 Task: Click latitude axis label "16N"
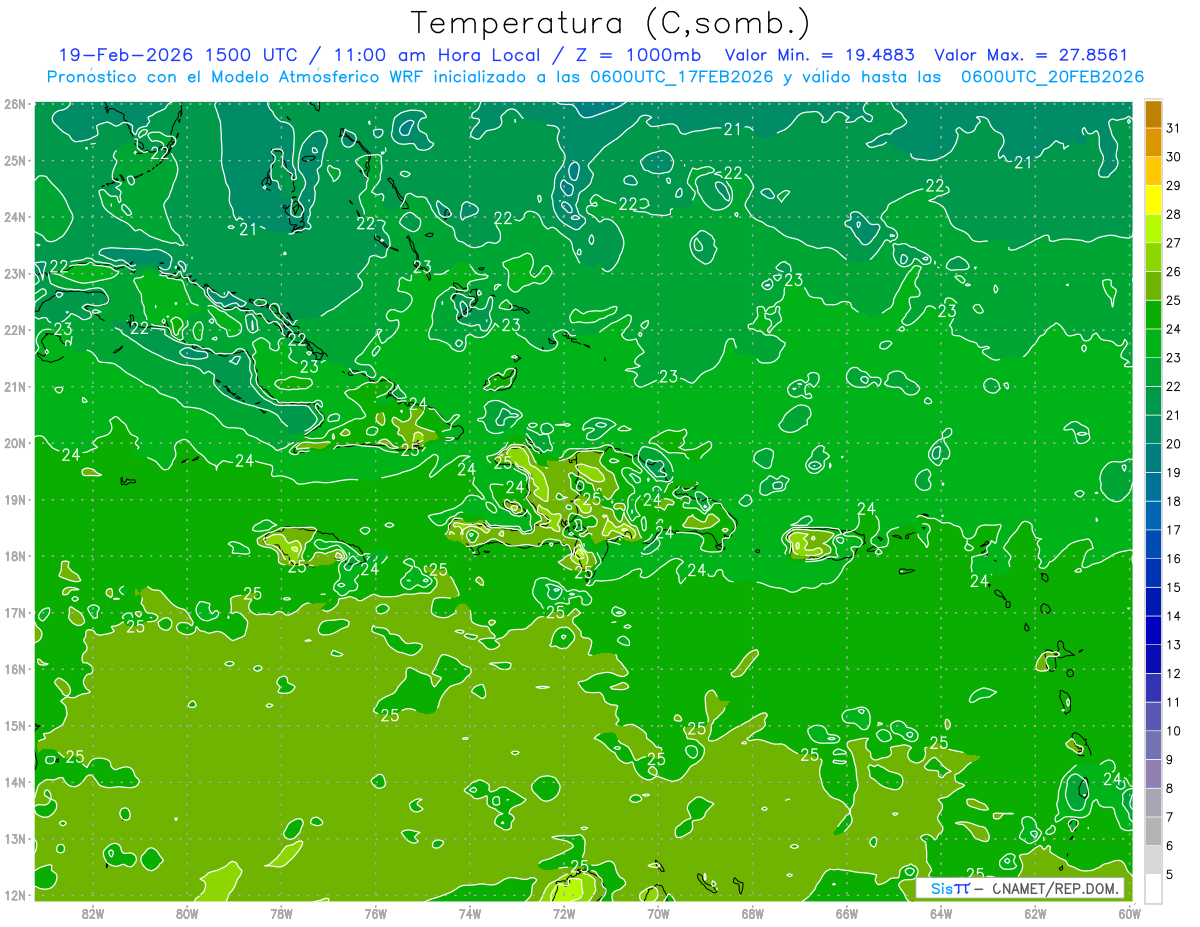15,669
